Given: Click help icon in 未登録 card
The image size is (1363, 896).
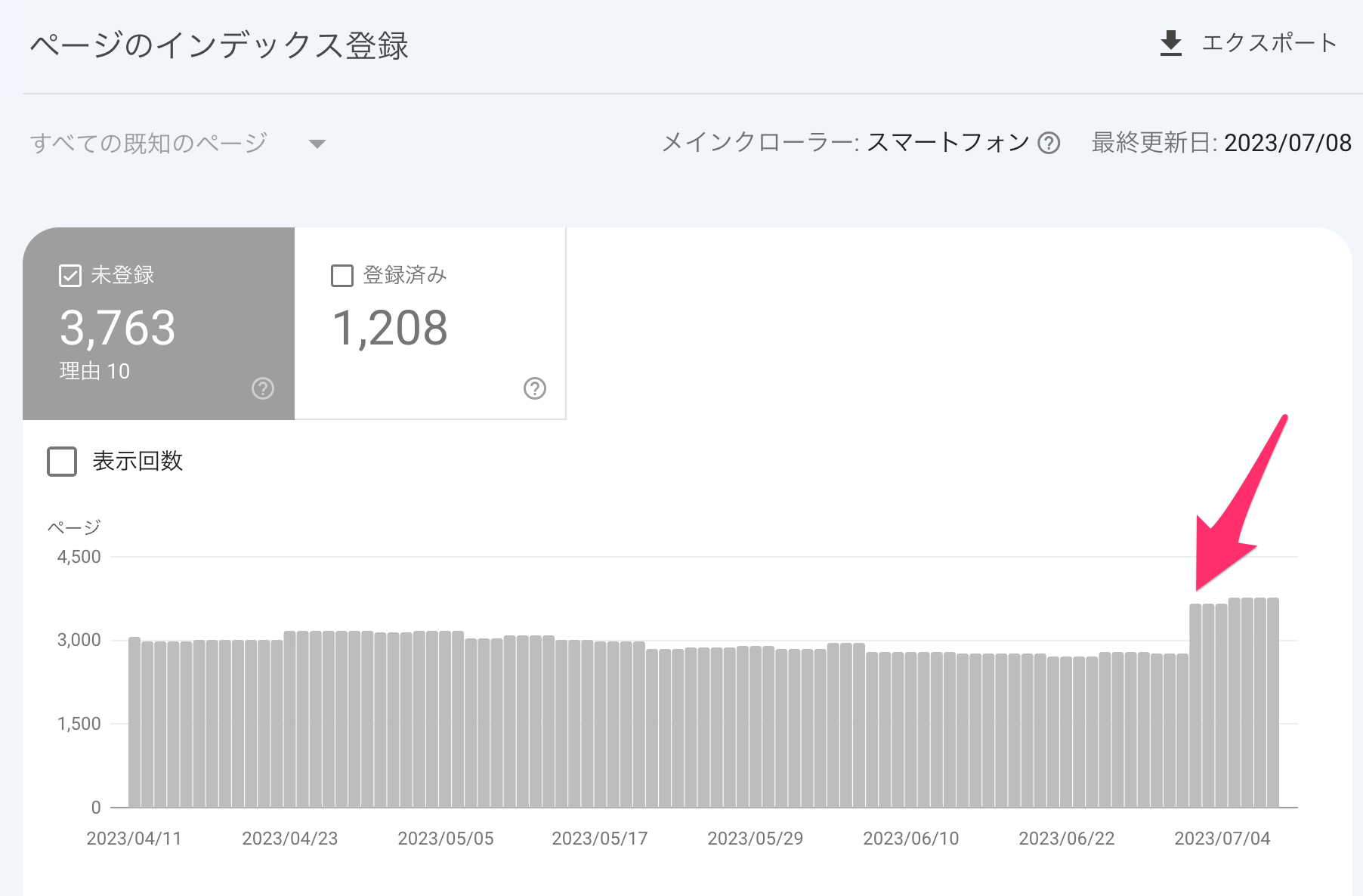Looking at the screenshot, I should coord(262,388).
